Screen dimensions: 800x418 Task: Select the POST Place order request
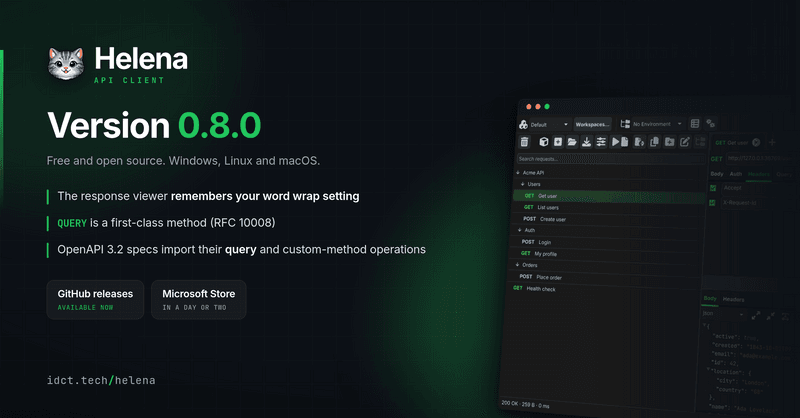[540, 277]
